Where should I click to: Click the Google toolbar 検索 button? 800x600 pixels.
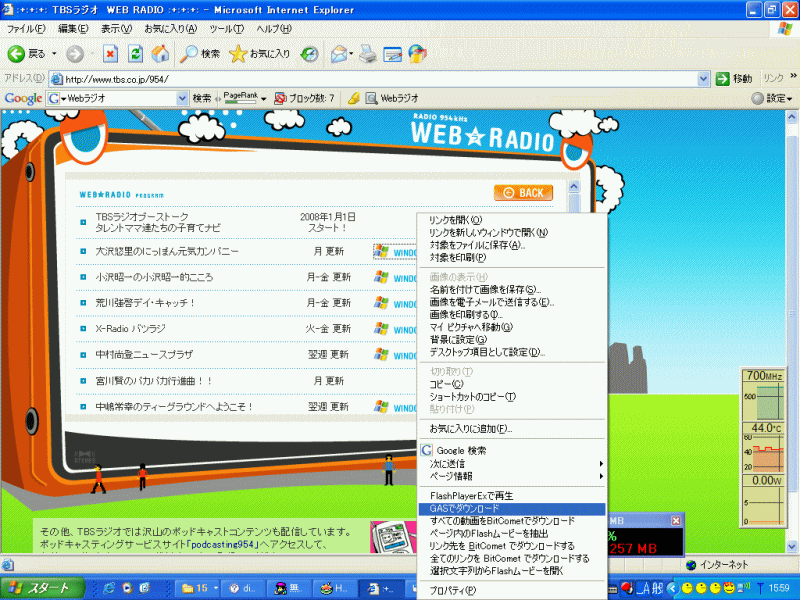point(202,98)
